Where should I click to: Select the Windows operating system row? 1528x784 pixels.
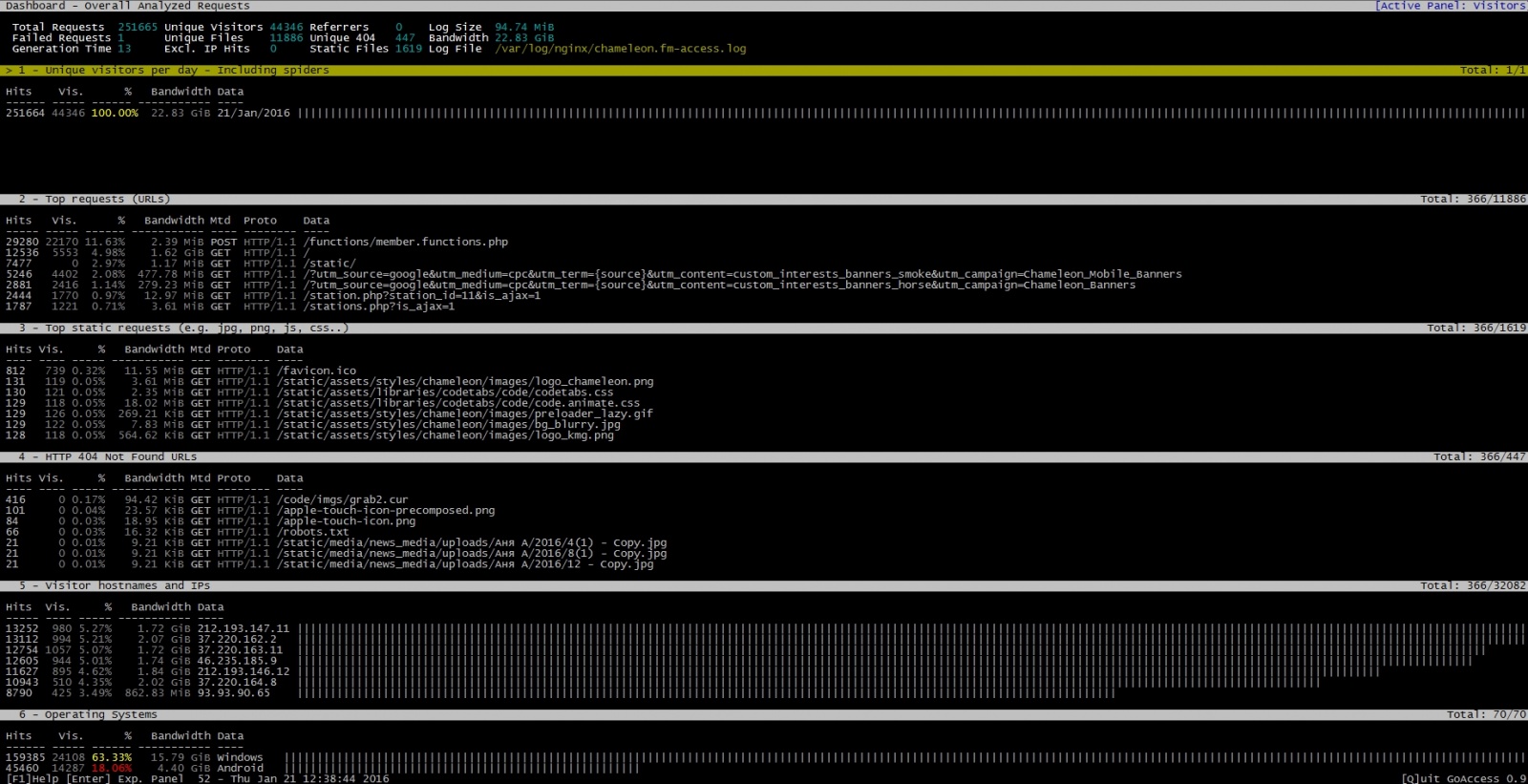764,758
